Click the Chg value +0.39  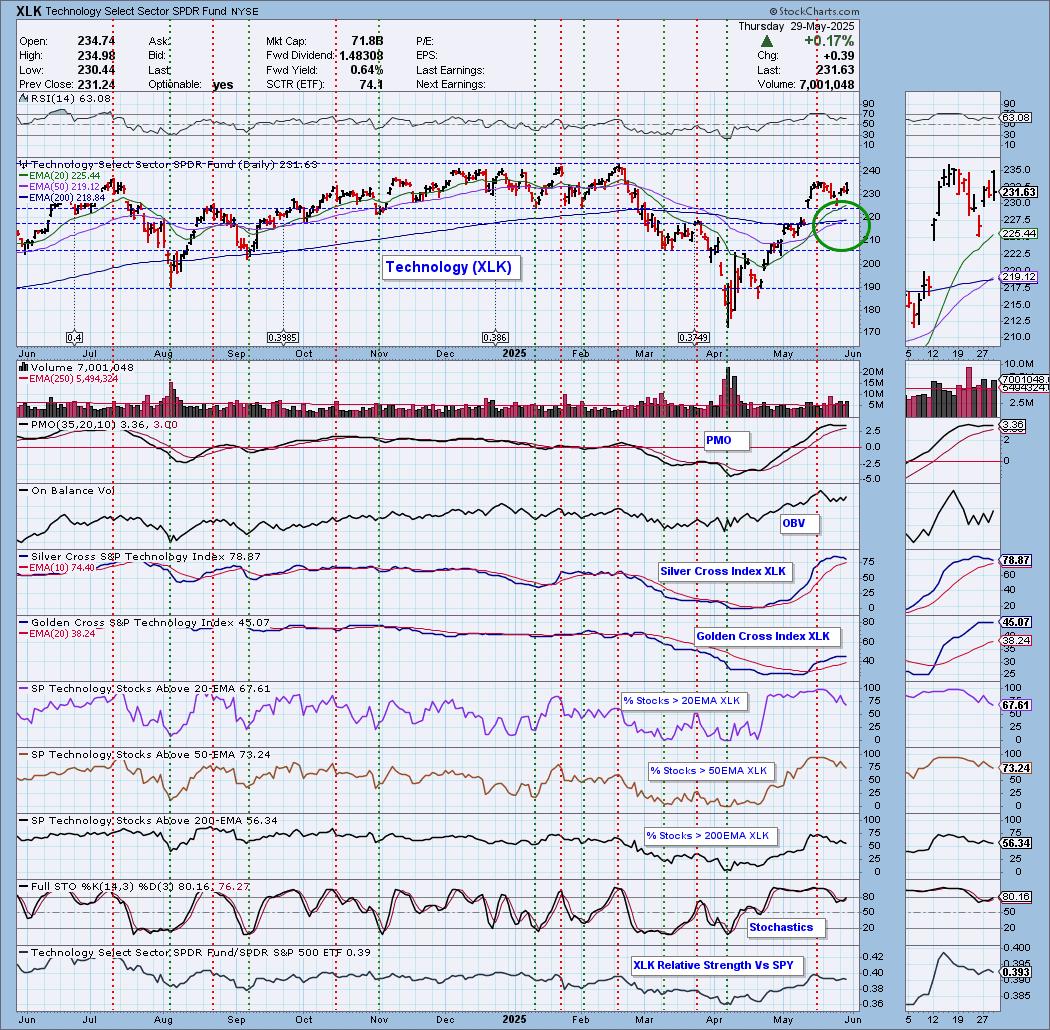pyautogui.click(x=838, y=56)
